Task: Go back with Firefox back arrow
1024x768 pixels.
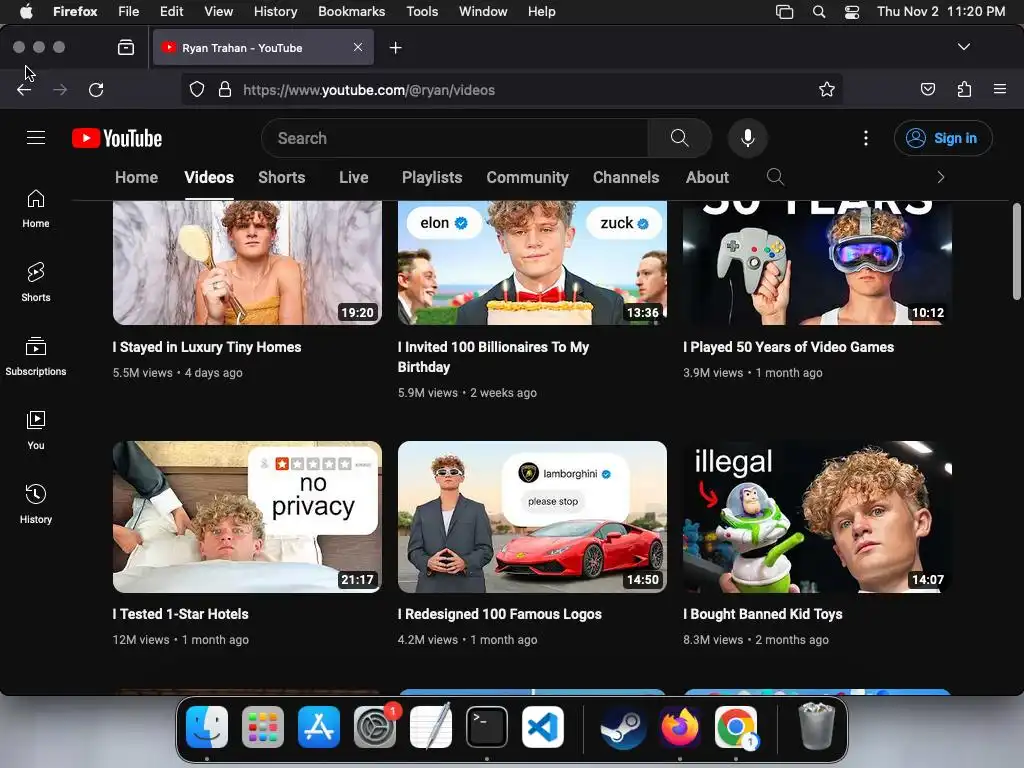Action: click(x=24, y=89)
